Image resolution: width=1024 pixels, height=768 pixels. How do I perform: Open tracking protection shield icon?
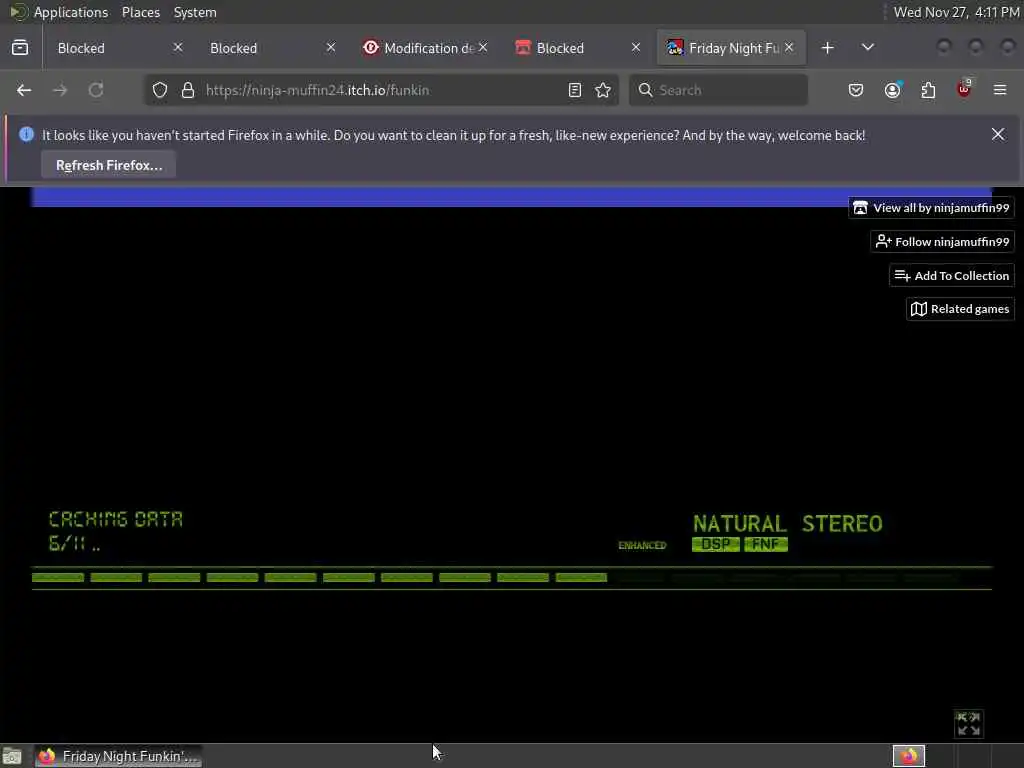160,90
